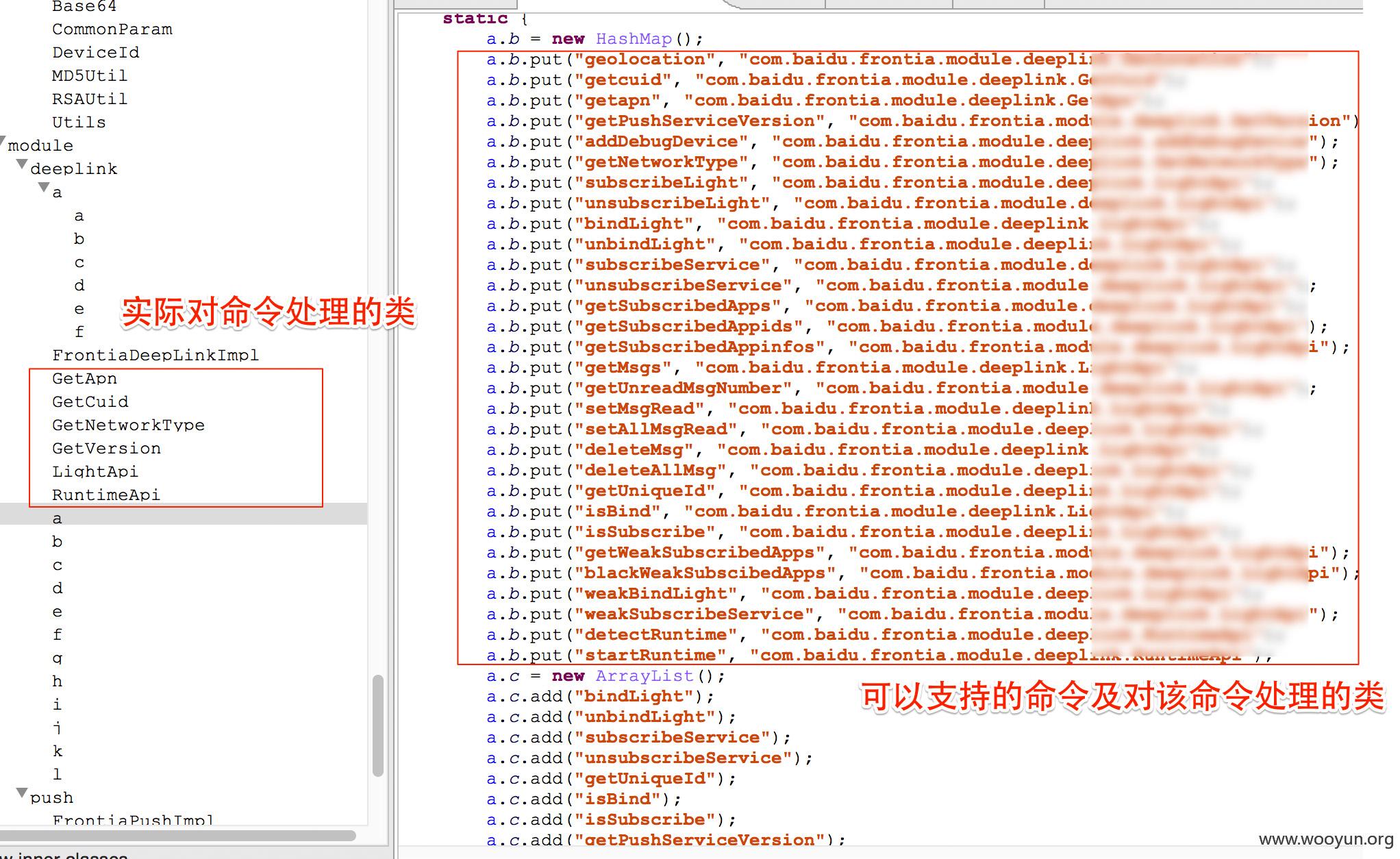
Task: Click the "getMsgs" string literal
Action: click(x=623, y=368)
